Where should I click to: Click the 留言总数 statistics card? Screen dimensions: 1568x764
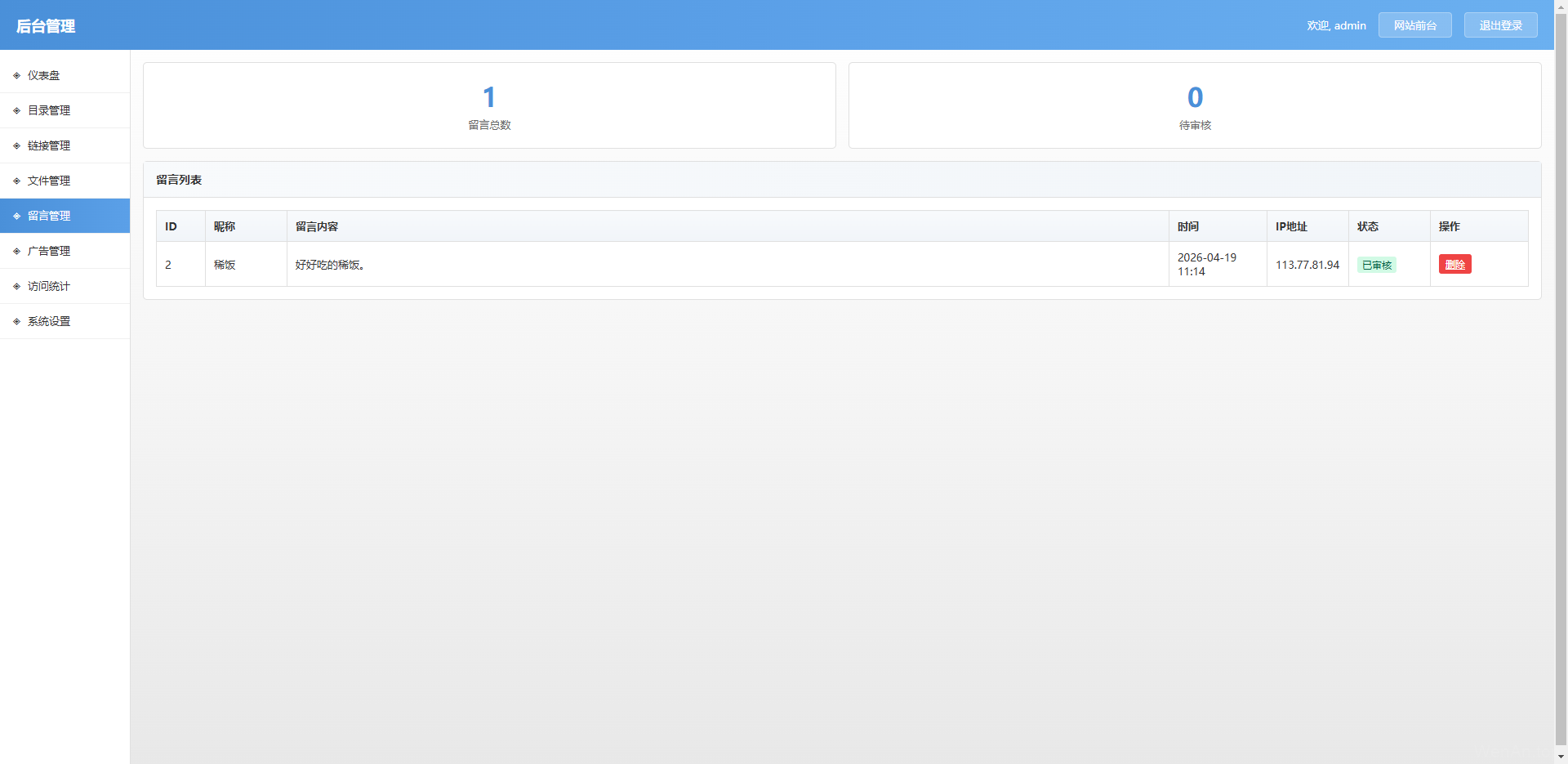pyautogui.click(x=489, y=105)
